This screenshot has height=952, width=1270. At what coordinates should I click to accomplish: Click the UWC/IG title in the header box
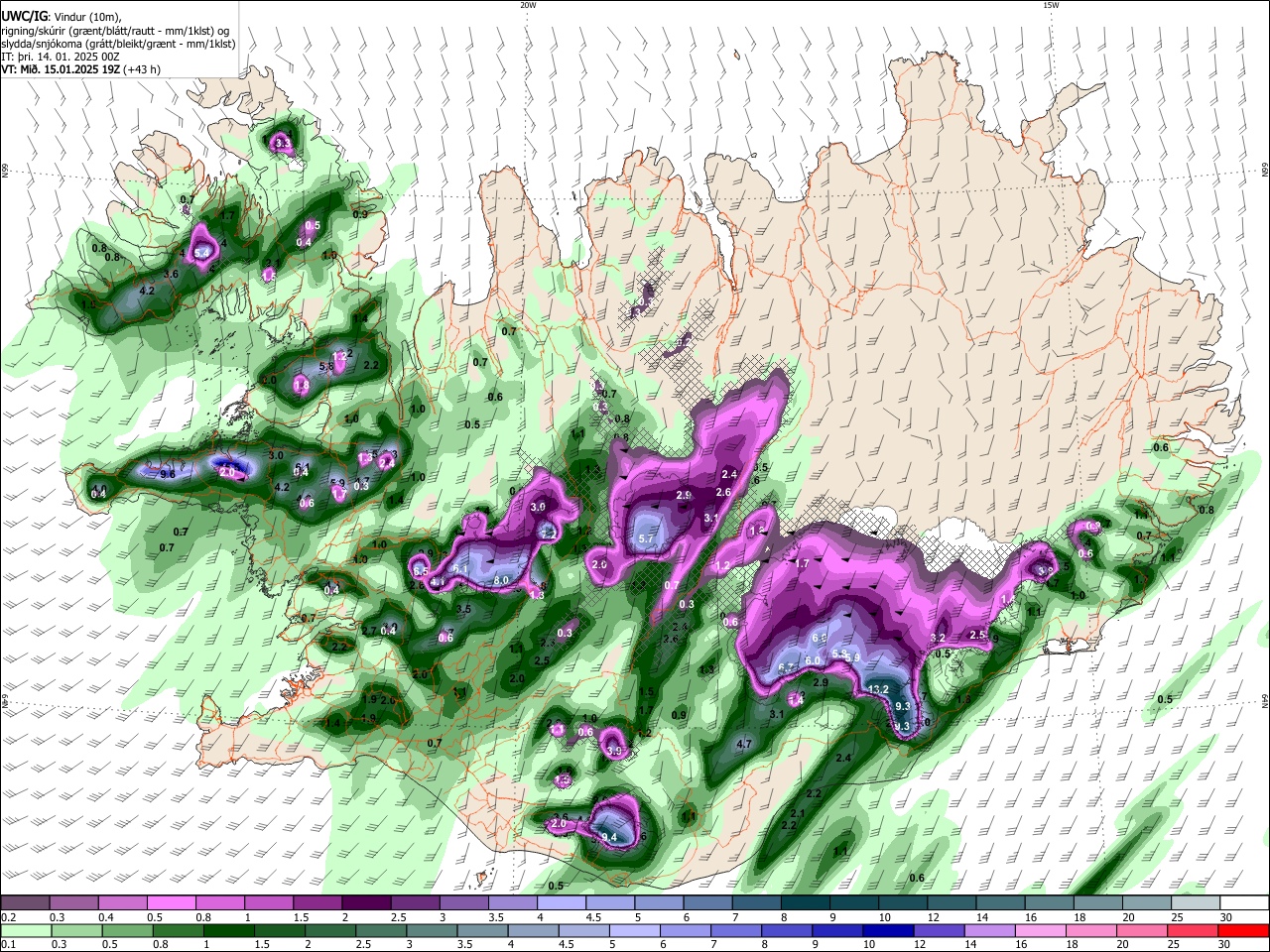point(24,15)
